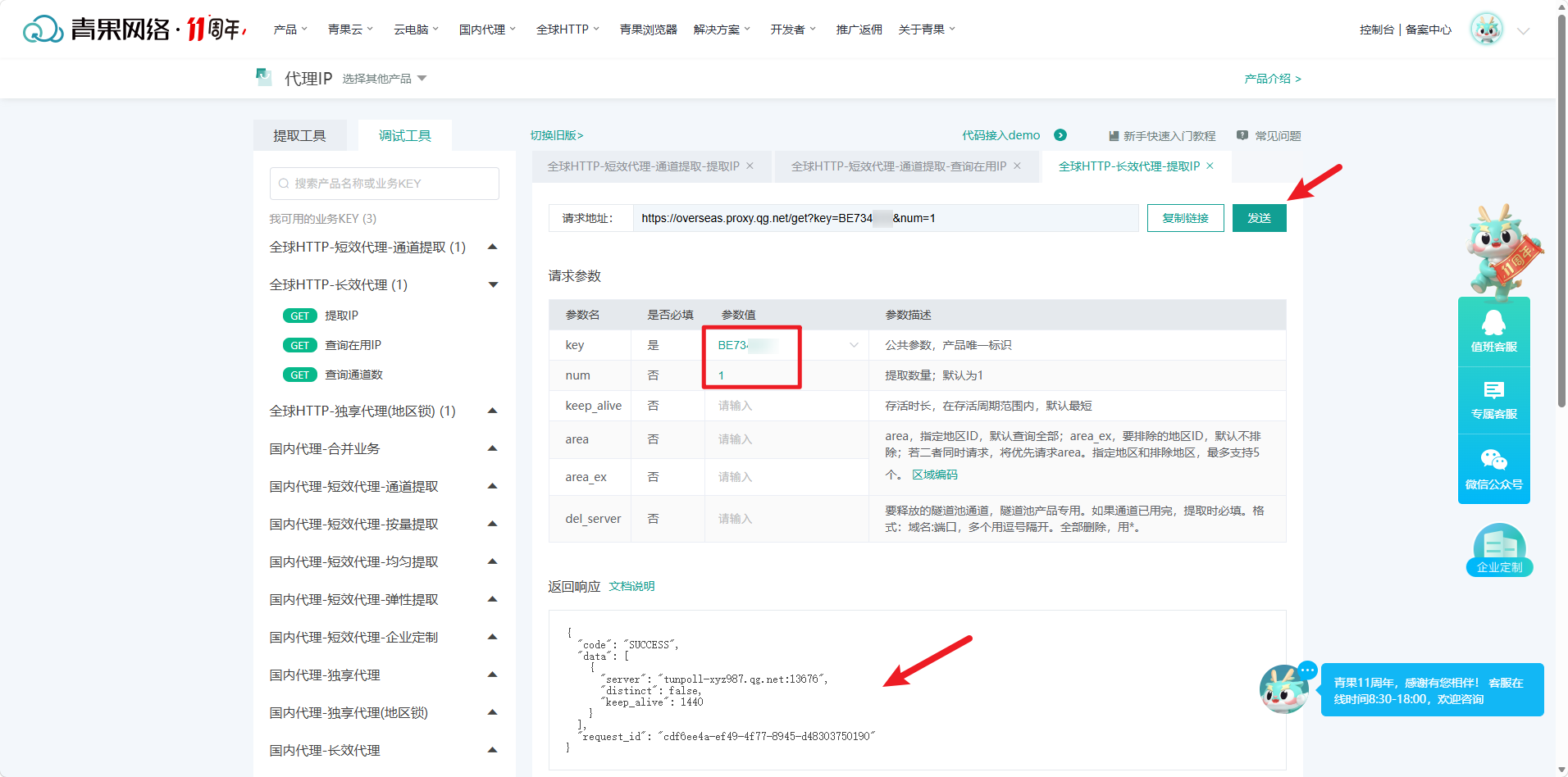Image resolution: width=1568 pixels, height=777 pixels.
Task: Close the 全球HTTP-短效代理-通道提取-提取IP tab
Action: pos(750,166)
